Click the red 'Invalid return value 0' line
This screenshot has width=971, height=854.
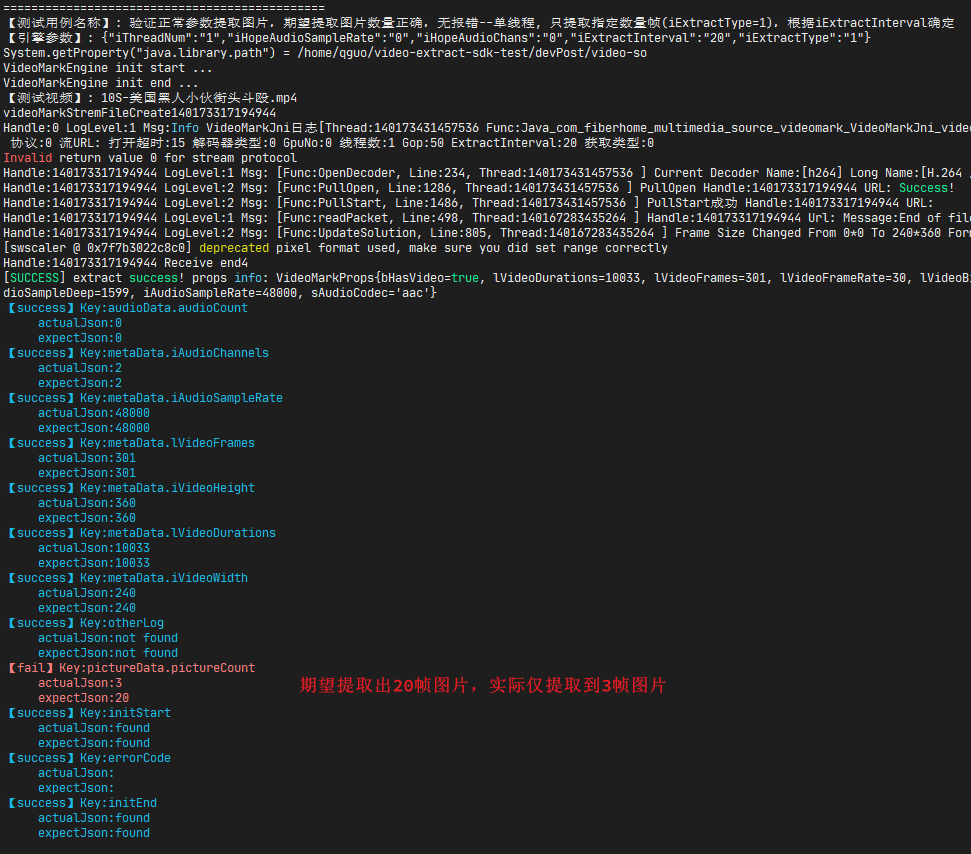click(x=150, y=158)
